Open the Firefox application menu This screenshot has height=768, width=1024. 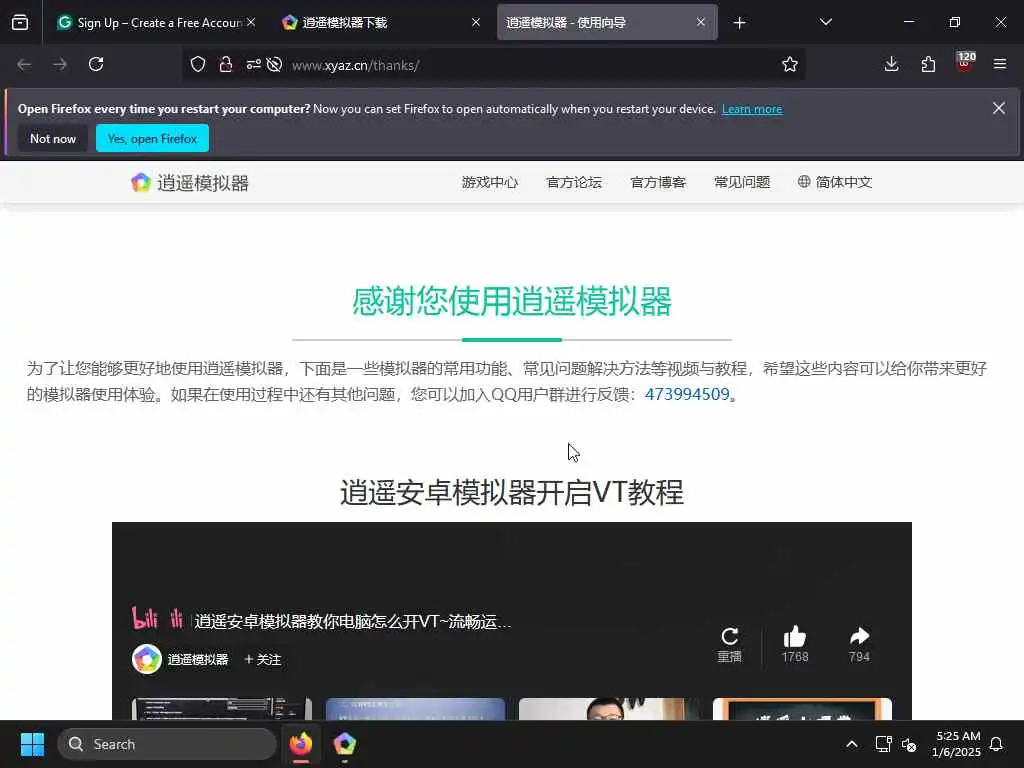tap(1000, 64)
